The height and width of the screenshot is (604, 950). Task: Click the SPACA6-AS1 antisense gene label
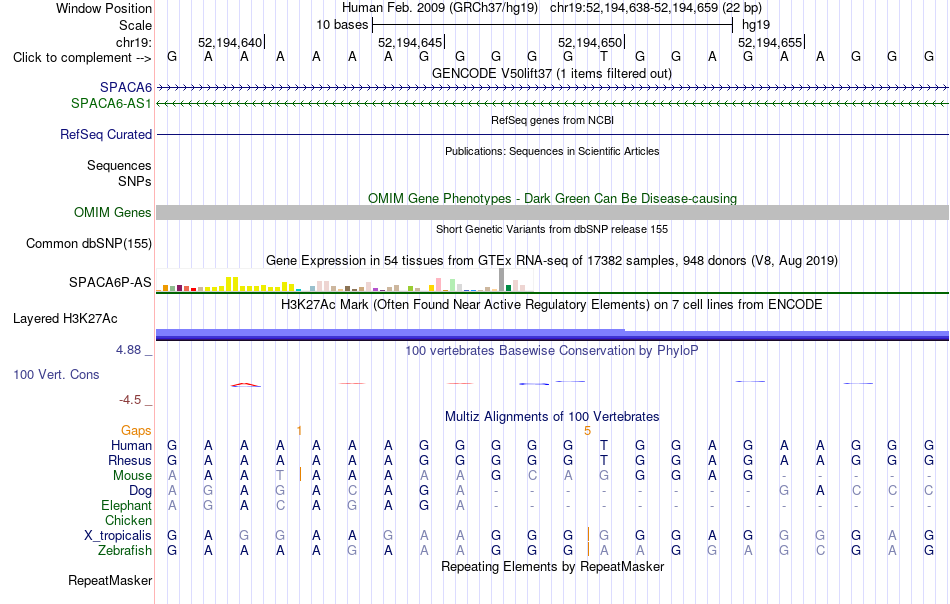[x=111, y=104]
